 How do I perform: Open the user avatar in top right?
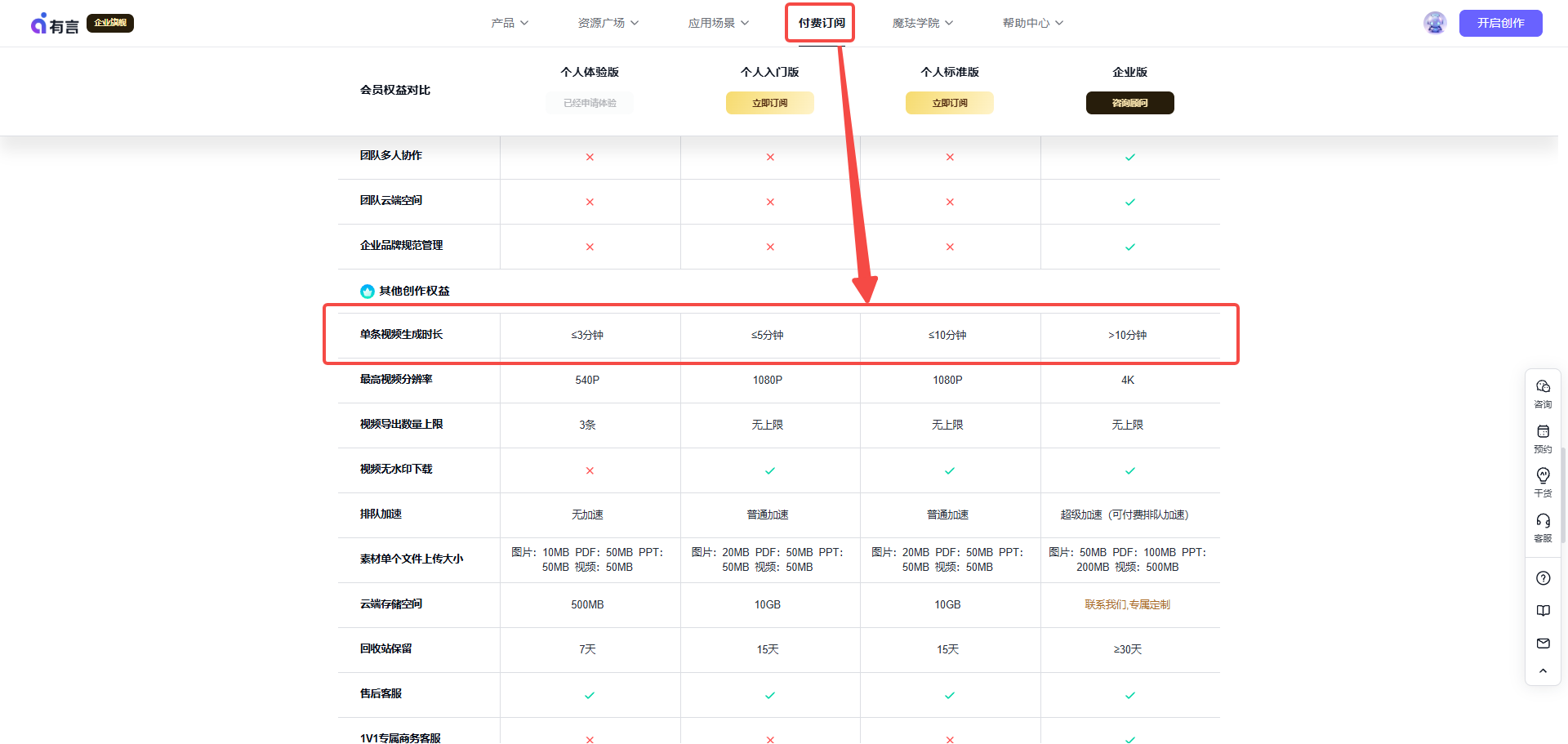tap(1434, 22)
